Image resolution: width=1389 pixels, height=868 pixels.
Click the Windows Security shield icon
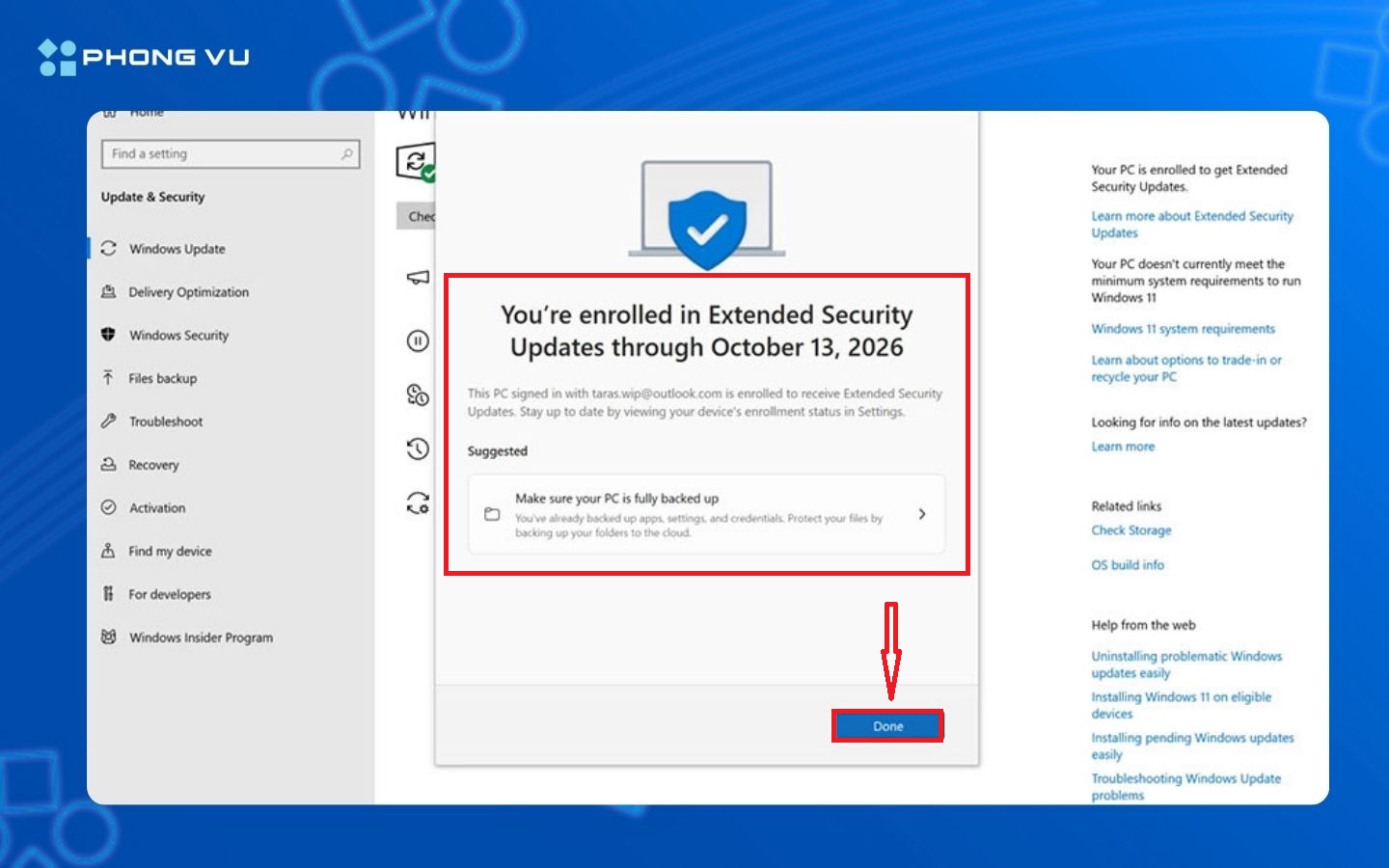tap(109, 335)
